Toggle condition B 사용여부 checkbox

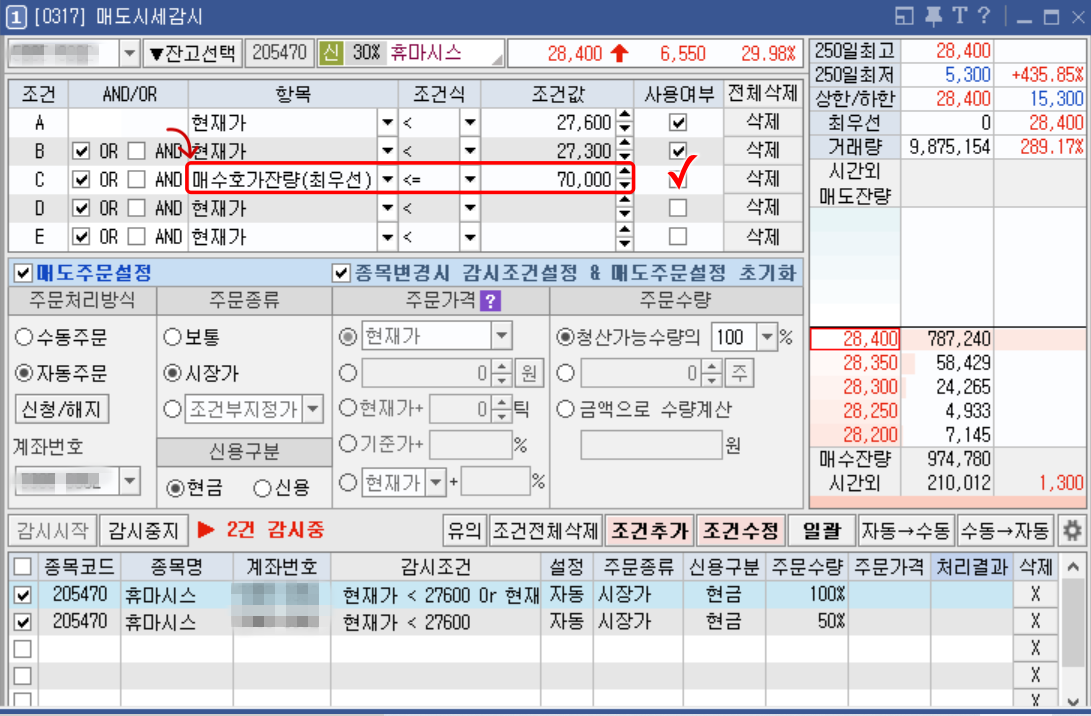[678, 150]
